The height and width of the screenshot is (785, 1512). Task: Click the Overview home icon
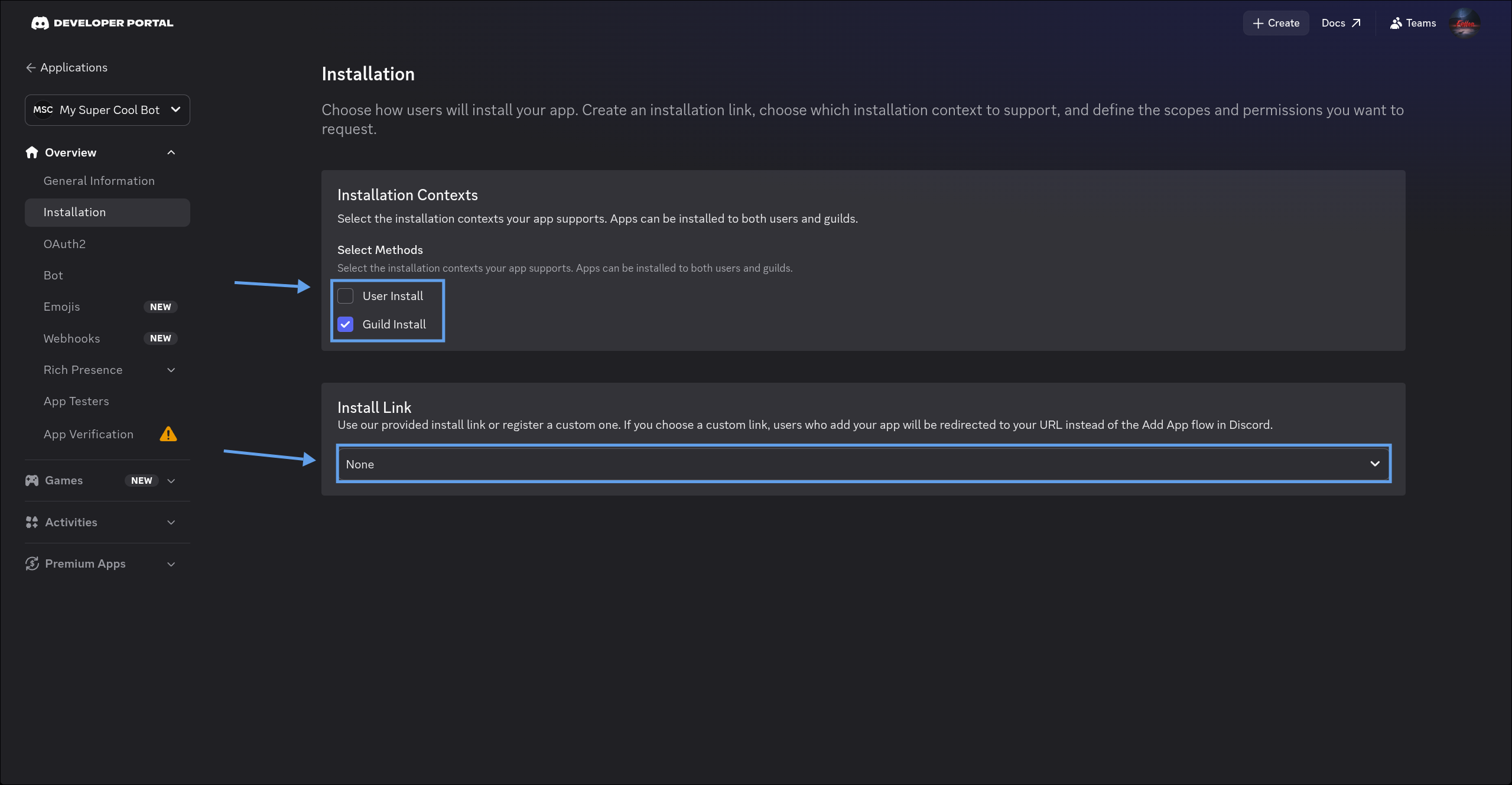(32, 152)
